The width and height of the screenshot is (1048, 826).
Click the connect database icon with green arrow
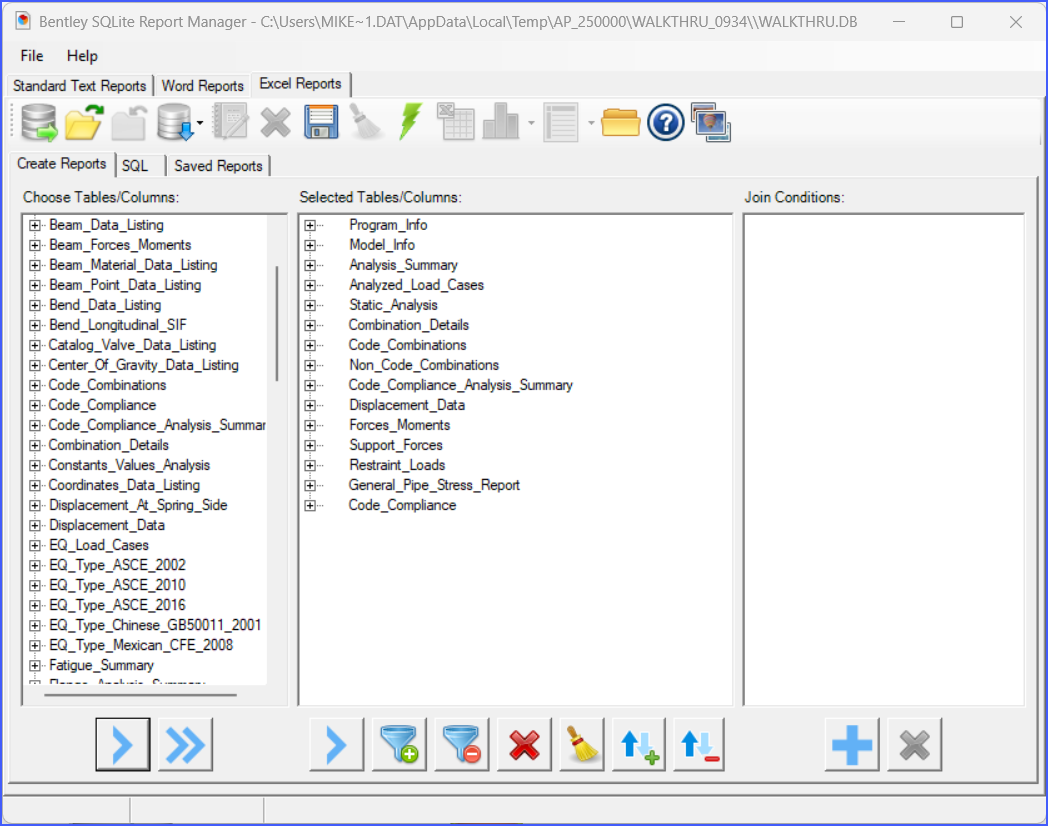coord(39,122)
